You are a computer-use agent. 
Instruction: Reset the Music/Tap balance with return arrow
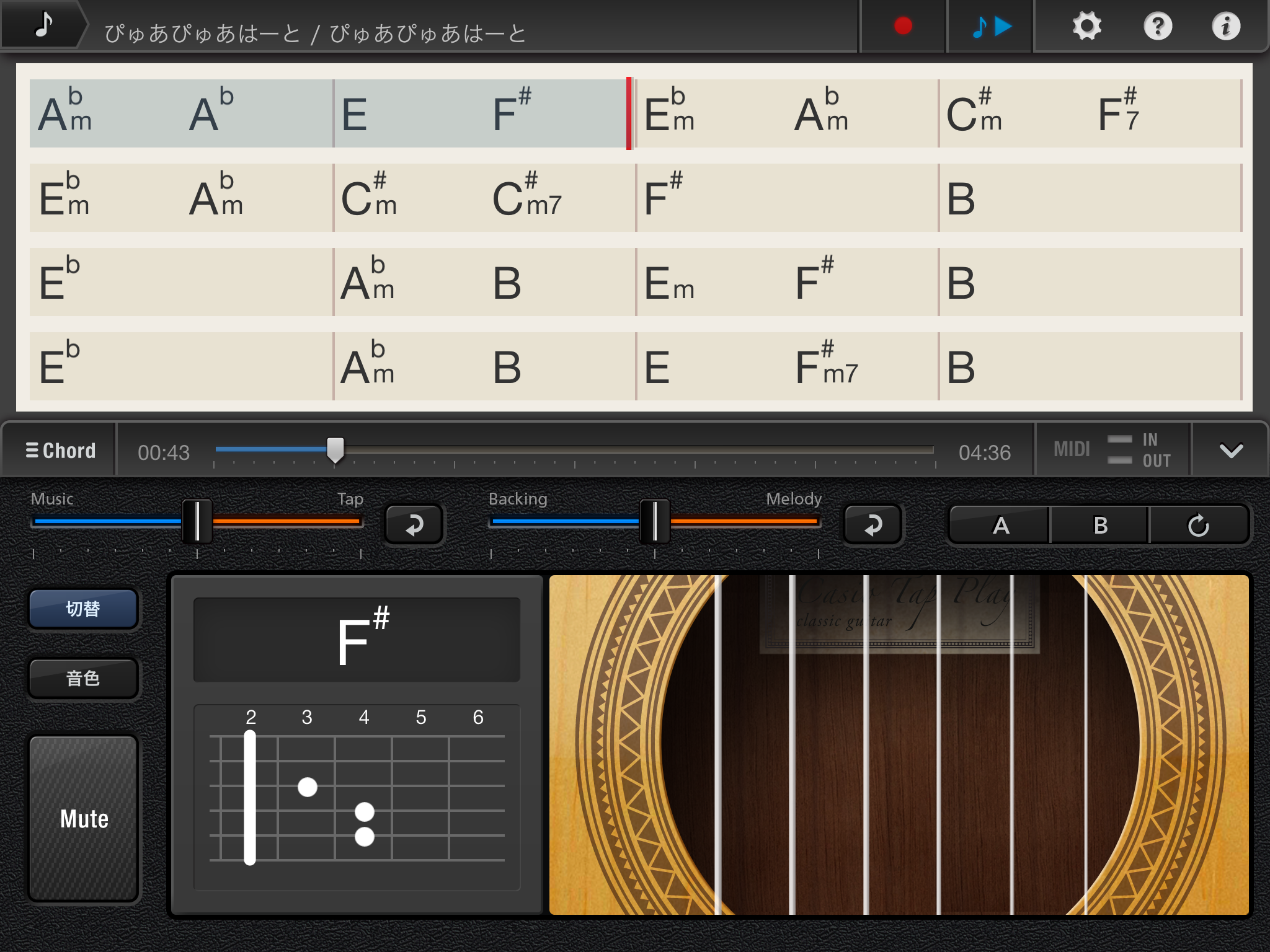coord(414,524)
